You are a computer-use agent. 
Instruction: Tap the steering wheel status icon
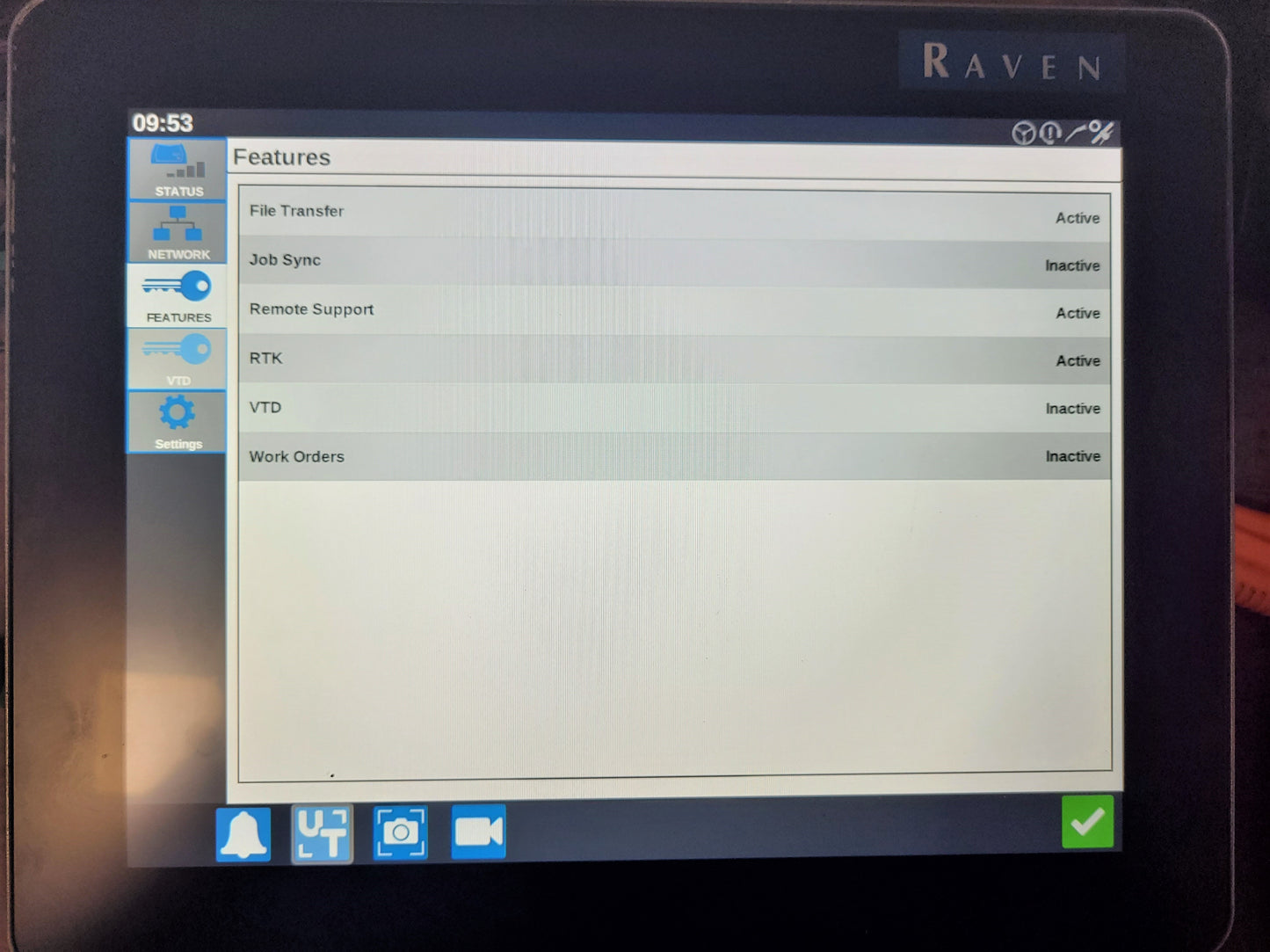pos(1023,134)
